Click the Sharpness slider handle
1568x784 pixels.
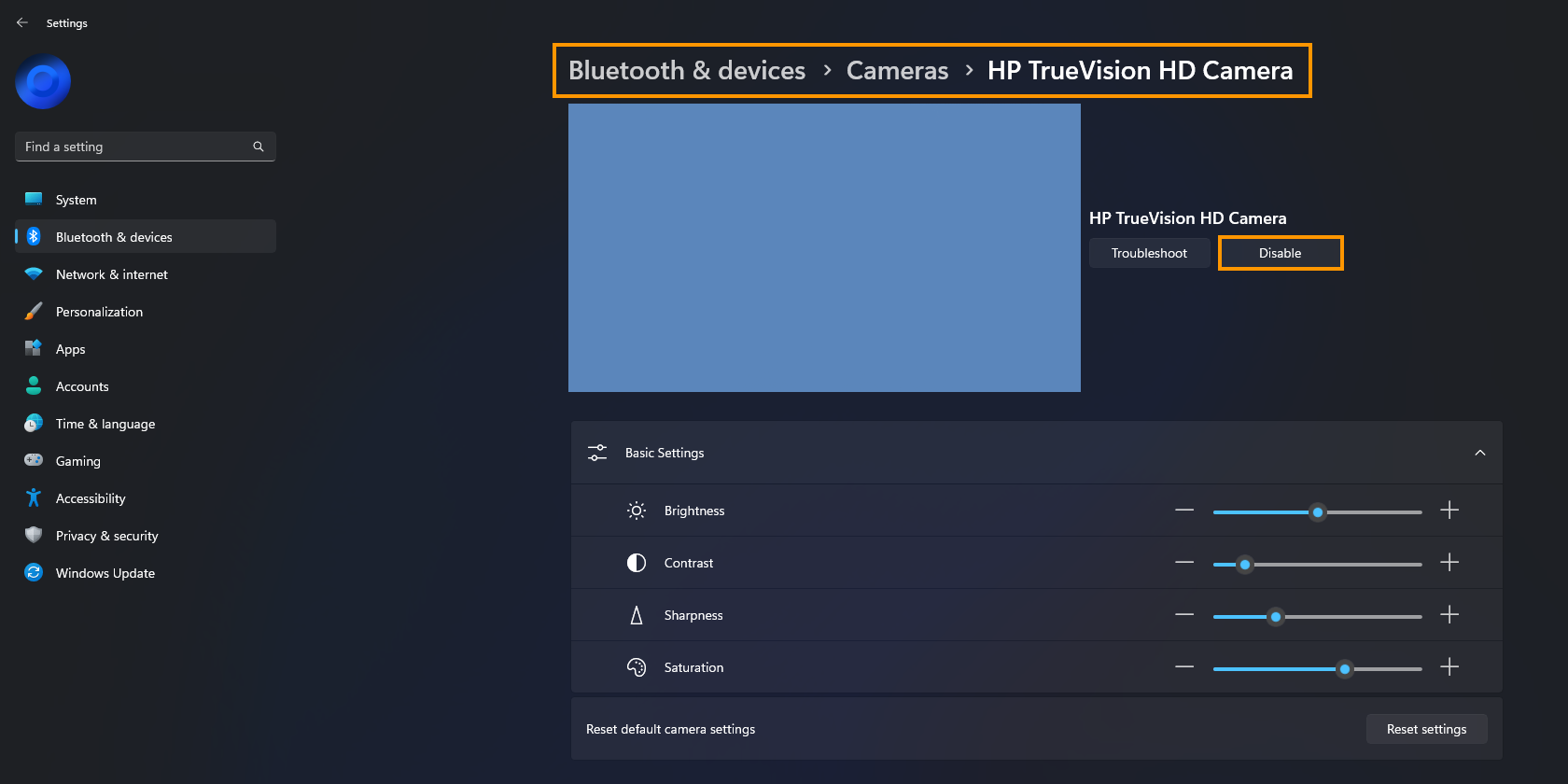(x=1276, y=617)
